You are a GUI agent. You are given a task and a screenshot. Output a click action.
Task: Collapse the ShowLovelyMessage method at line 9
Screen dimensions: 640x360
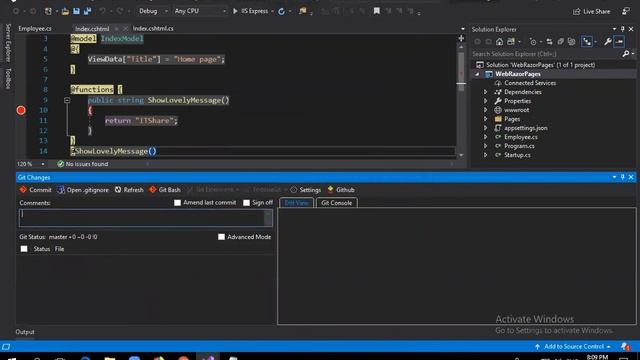coord(67,100)
